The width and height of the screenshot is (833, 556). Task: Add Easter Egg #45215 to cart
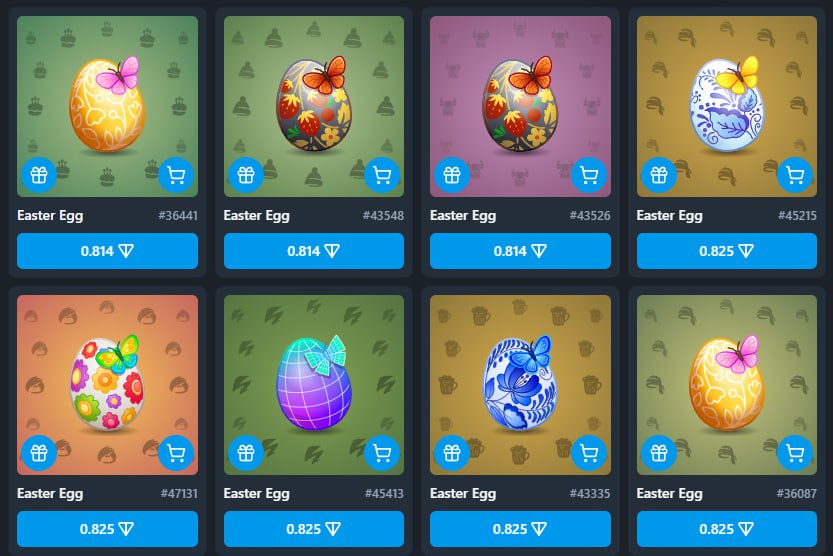pyautogui.click(x=795, y=175)
